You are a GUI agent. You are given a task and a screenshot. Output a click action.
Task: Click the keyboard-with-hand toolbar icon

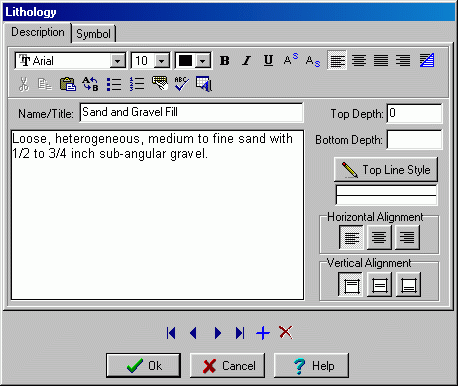pos(160,84)
